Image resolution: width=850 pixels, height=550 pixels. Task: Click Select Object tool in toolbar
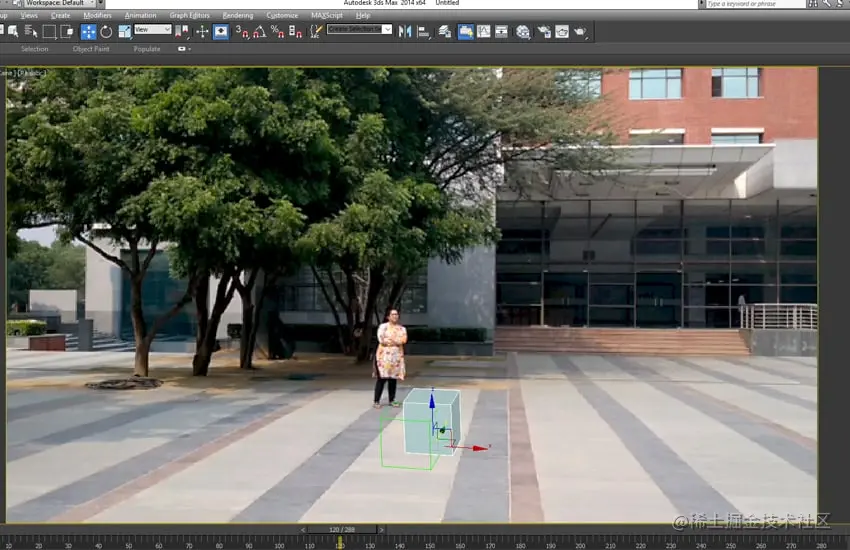click(x=12, y=31)
